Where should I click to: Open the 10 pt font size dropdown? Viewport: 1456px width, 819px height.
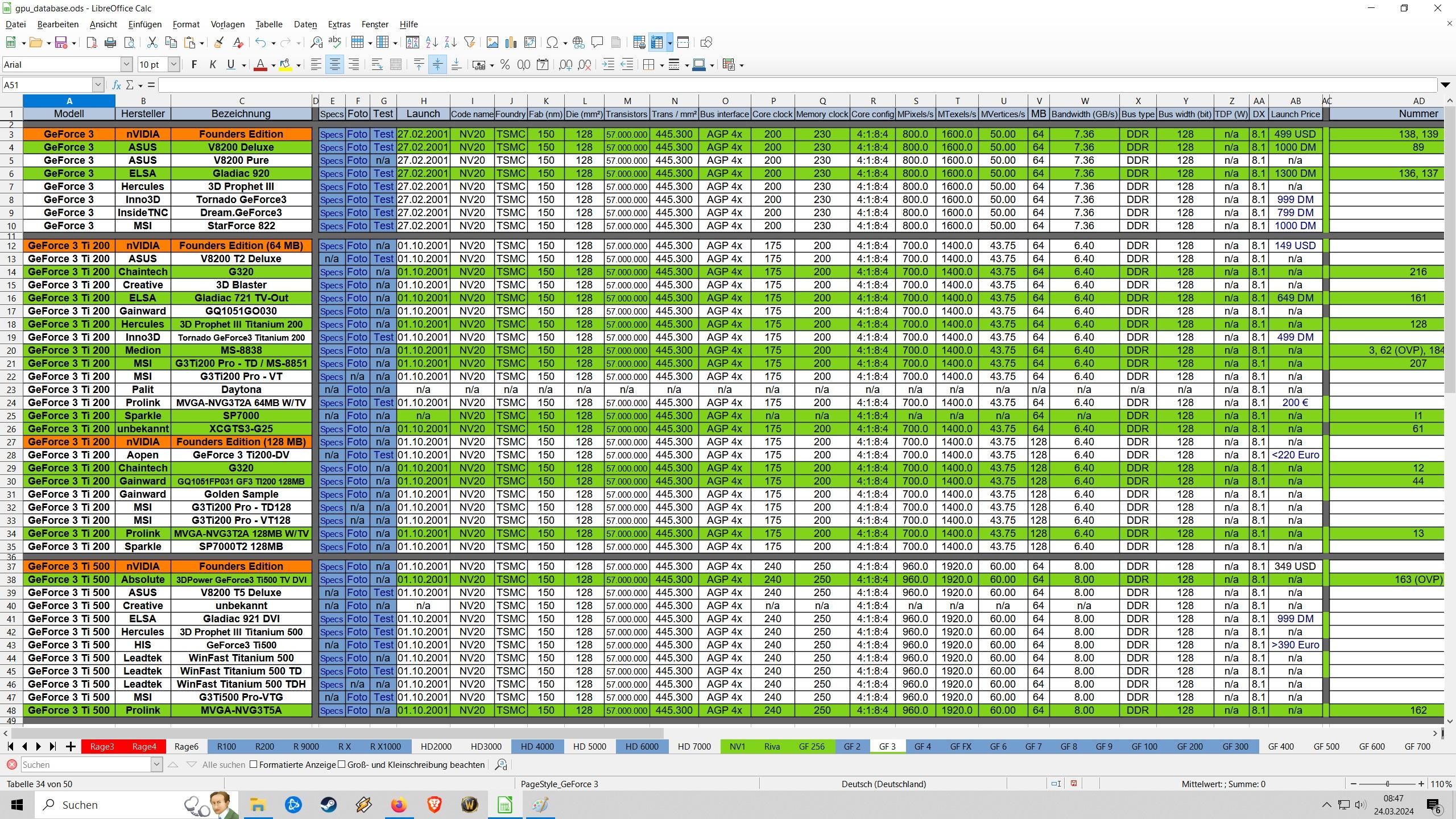174,65
